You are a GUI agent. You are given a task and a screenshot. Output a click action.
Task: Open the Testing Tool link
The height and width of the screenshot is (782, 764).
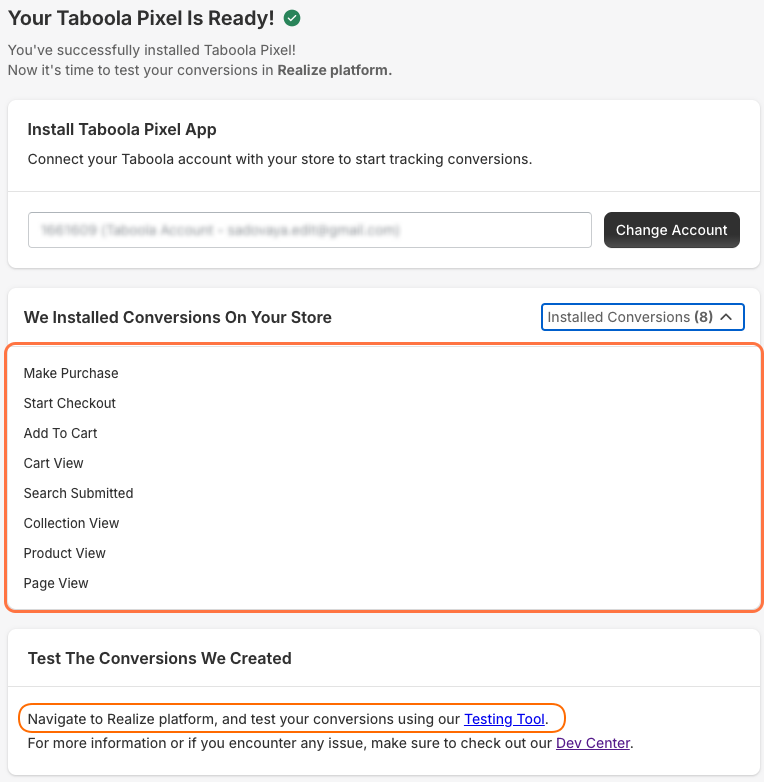504,719
